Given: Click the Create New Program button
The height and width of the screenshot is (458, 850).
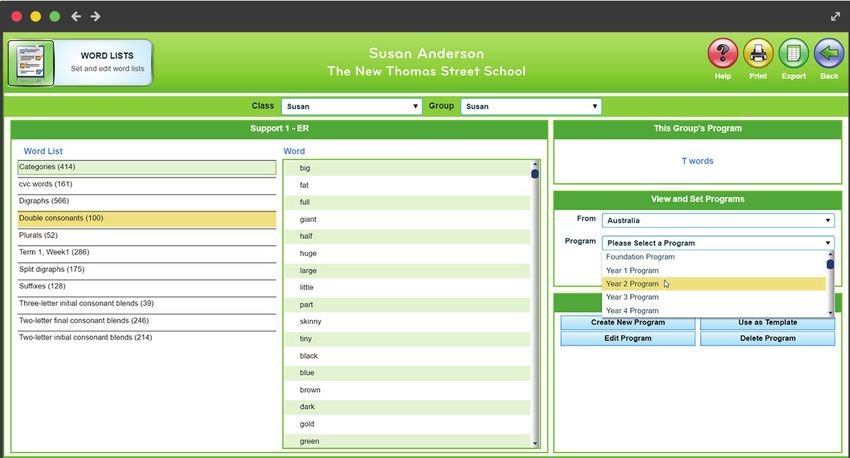Looking at the screenshot, I should tap(628, 322).
